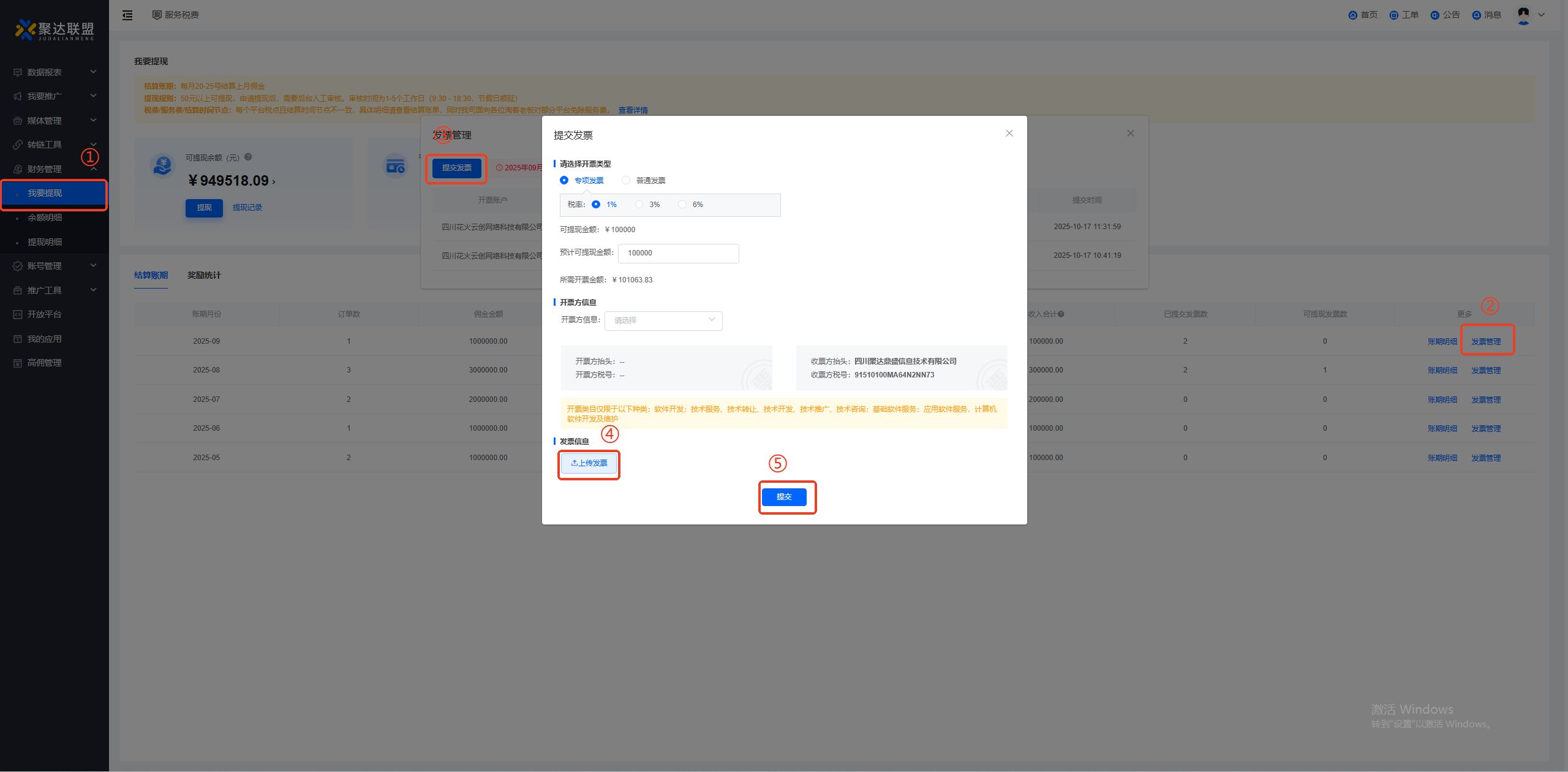Click the 上传发票 upload button

589,463
